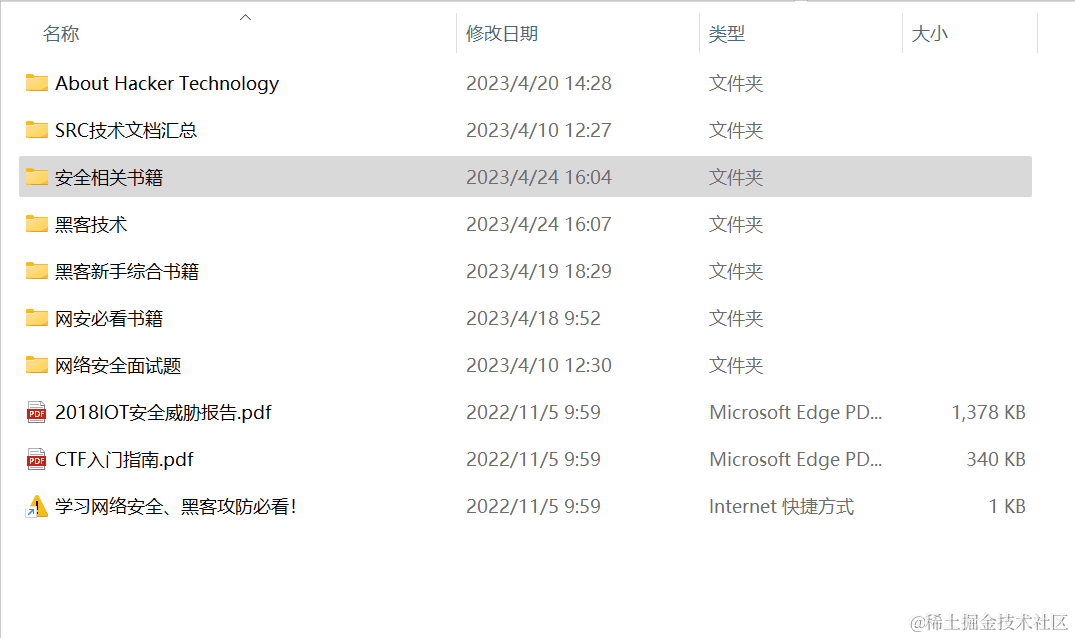Select the 网络安全面试题 folder name
This screenshot has height=638, width=1075.
pyautogui.click(x=118, y=365)
